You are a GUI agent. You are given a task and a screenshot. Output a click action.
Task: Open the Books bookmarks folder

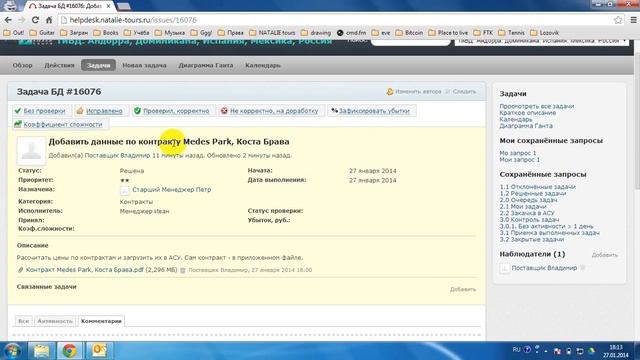coord(106,33)
